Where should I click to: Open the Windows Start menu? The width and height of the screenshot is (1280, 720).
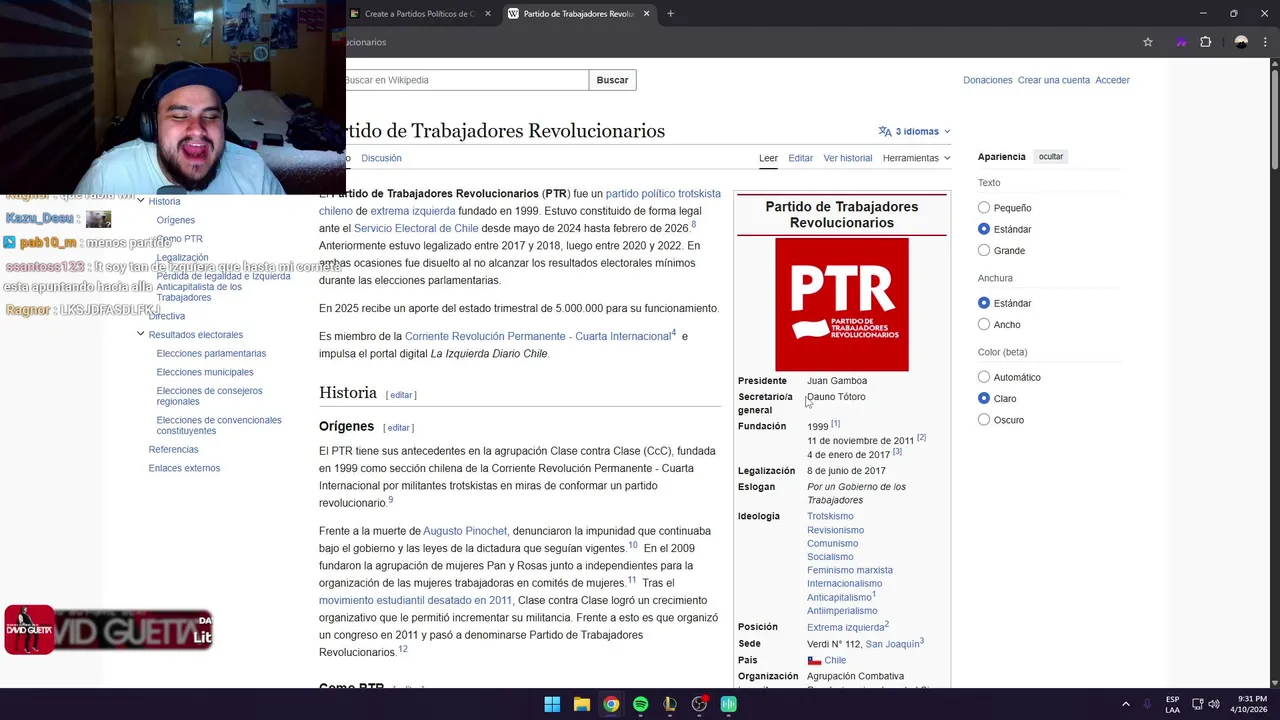[x=552, y=704]
